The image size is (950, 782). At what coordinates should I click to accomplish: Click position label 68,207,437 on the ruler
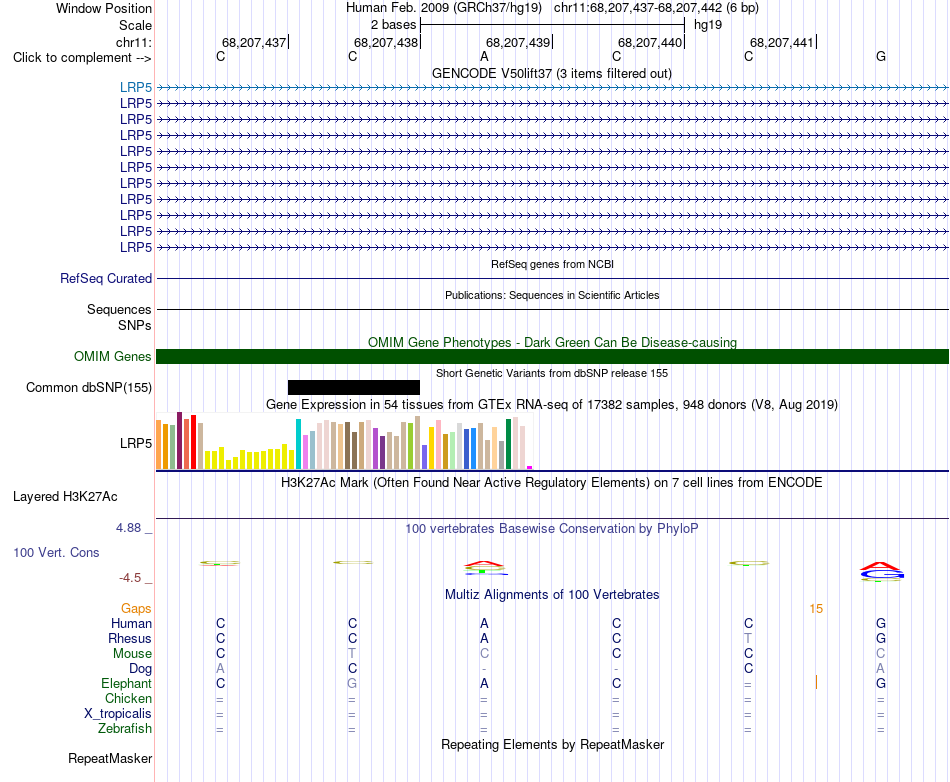254,42
